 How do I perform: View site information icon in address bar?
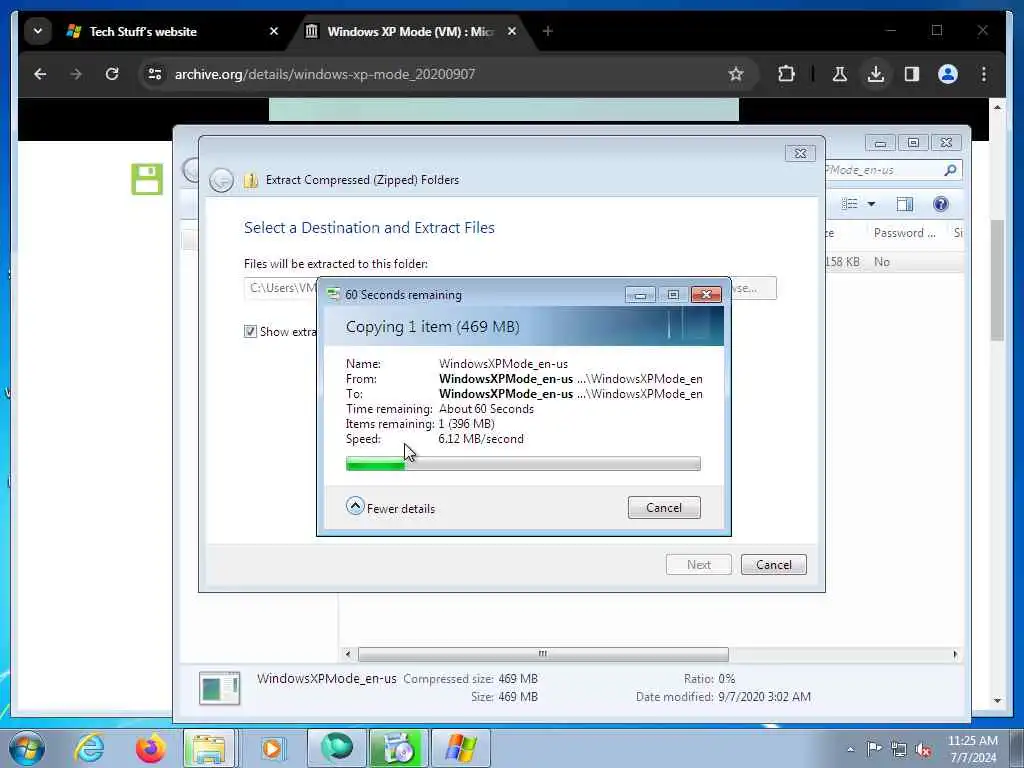point(155,74)
